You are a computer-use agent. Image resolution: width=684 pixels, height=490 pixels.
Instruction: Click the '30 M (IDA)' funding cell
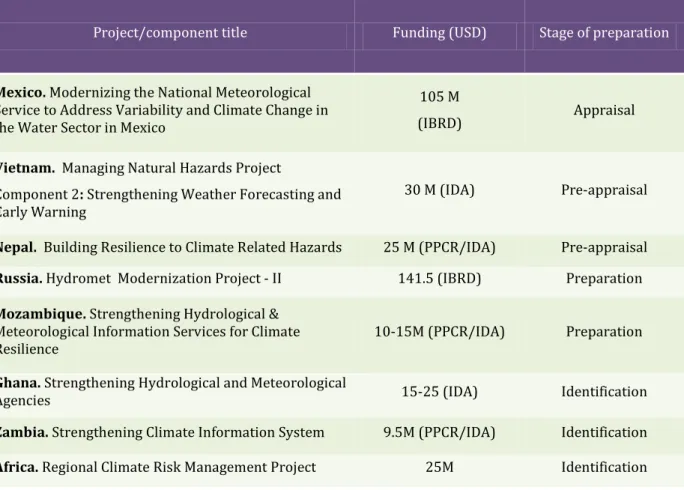click(x=439, y=190)
